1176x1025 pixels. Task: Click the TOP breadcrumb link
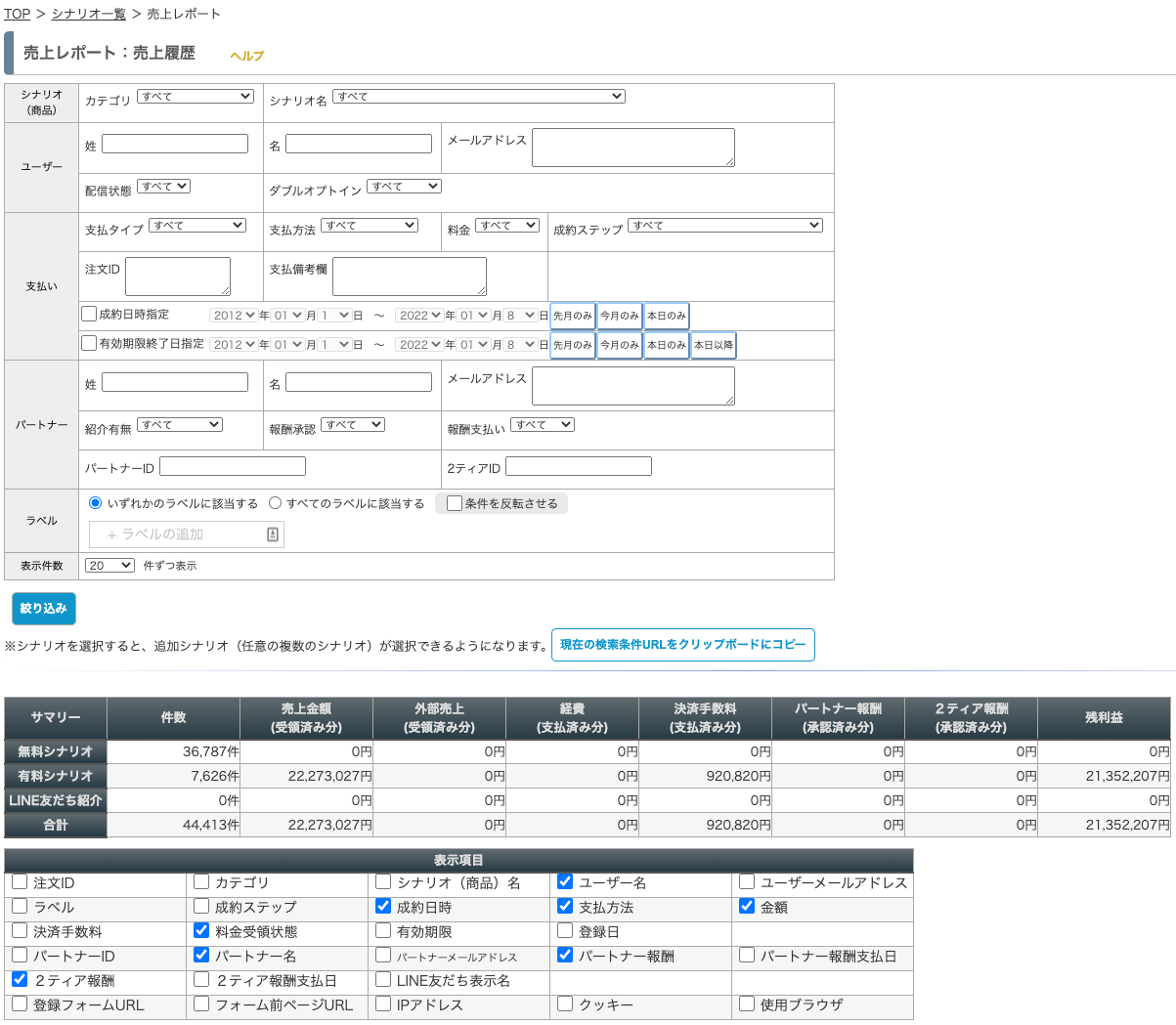pos(17,14)
